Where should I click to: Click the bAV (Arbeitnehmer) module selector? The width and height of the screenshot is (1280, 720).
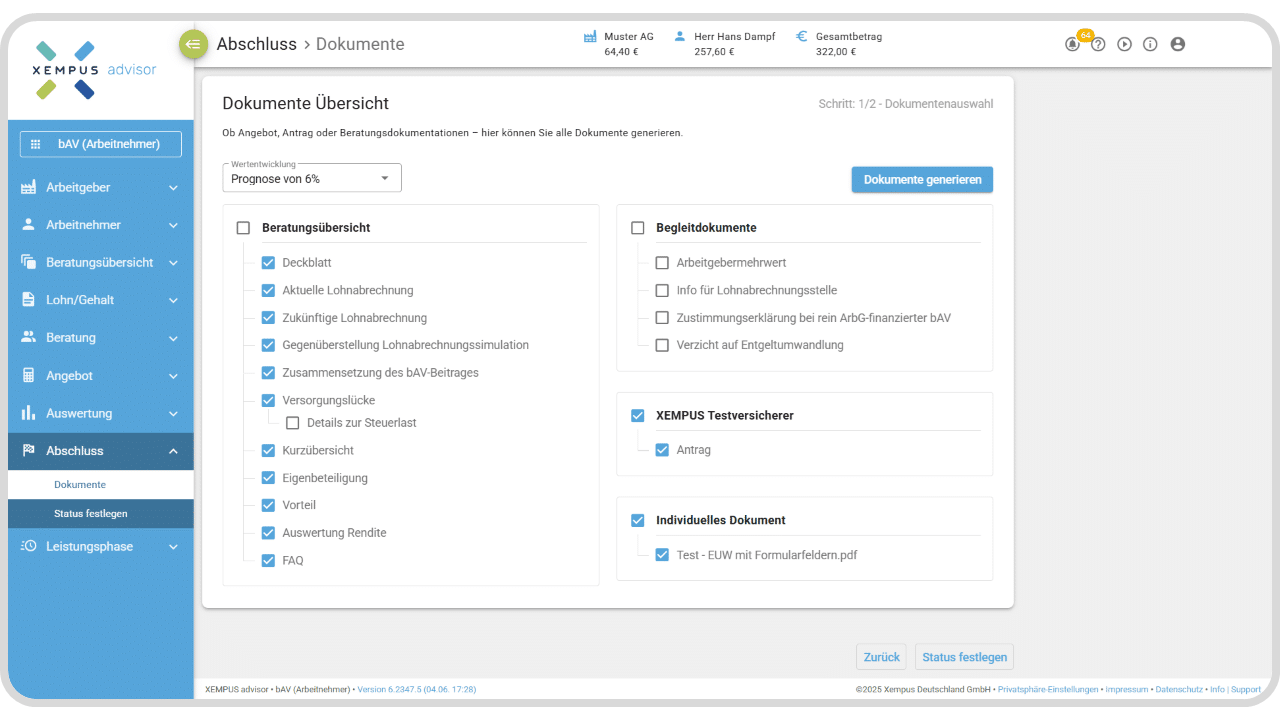click(x=100, y=144)
